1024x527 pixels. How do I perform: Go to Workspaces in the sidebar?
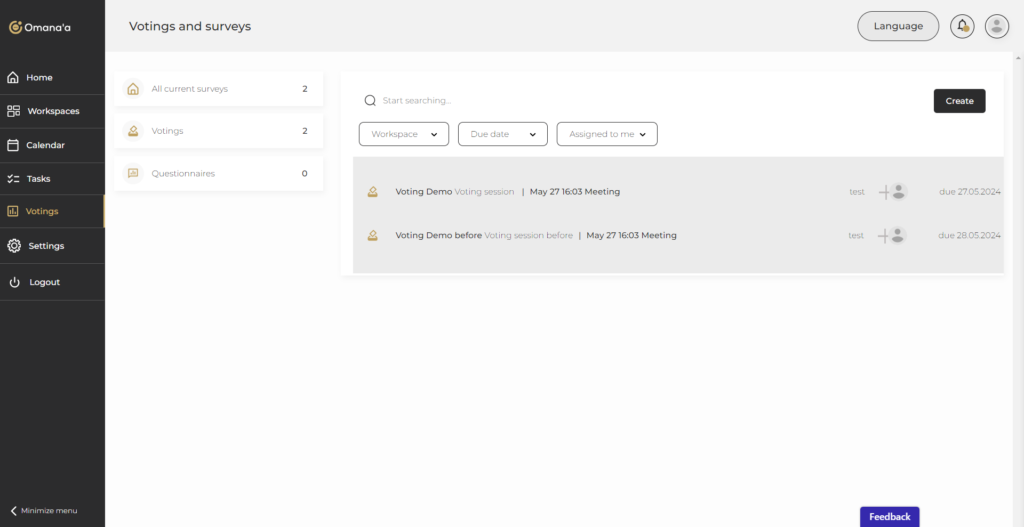pos(52,111)
